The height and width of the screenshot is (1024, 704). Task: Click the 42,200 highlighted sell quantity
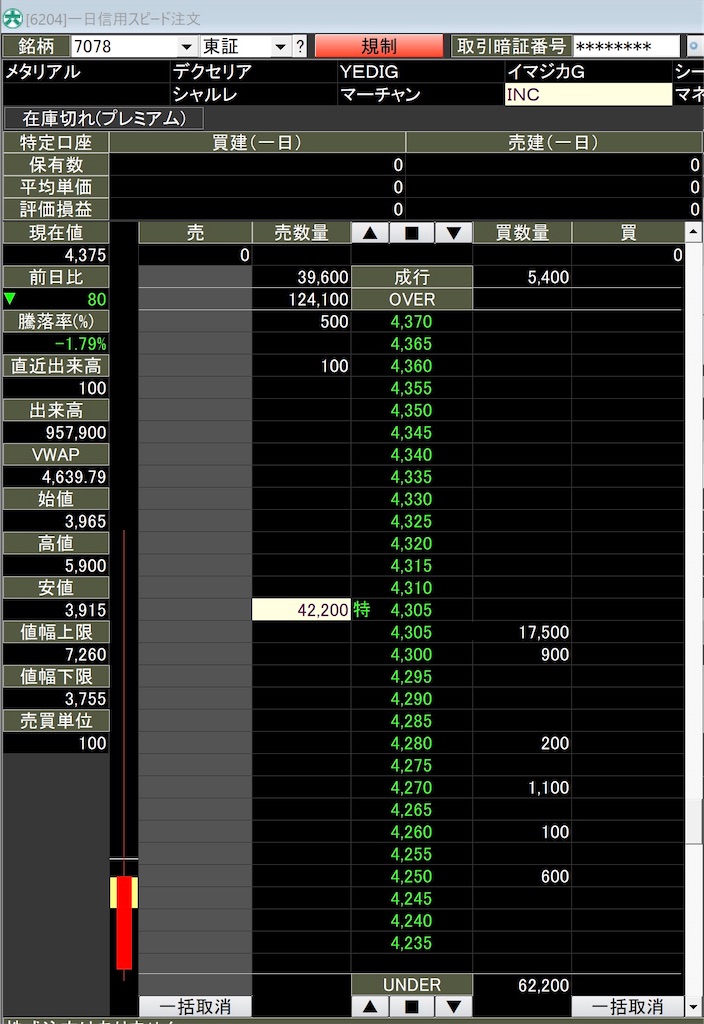click(301, 610)
